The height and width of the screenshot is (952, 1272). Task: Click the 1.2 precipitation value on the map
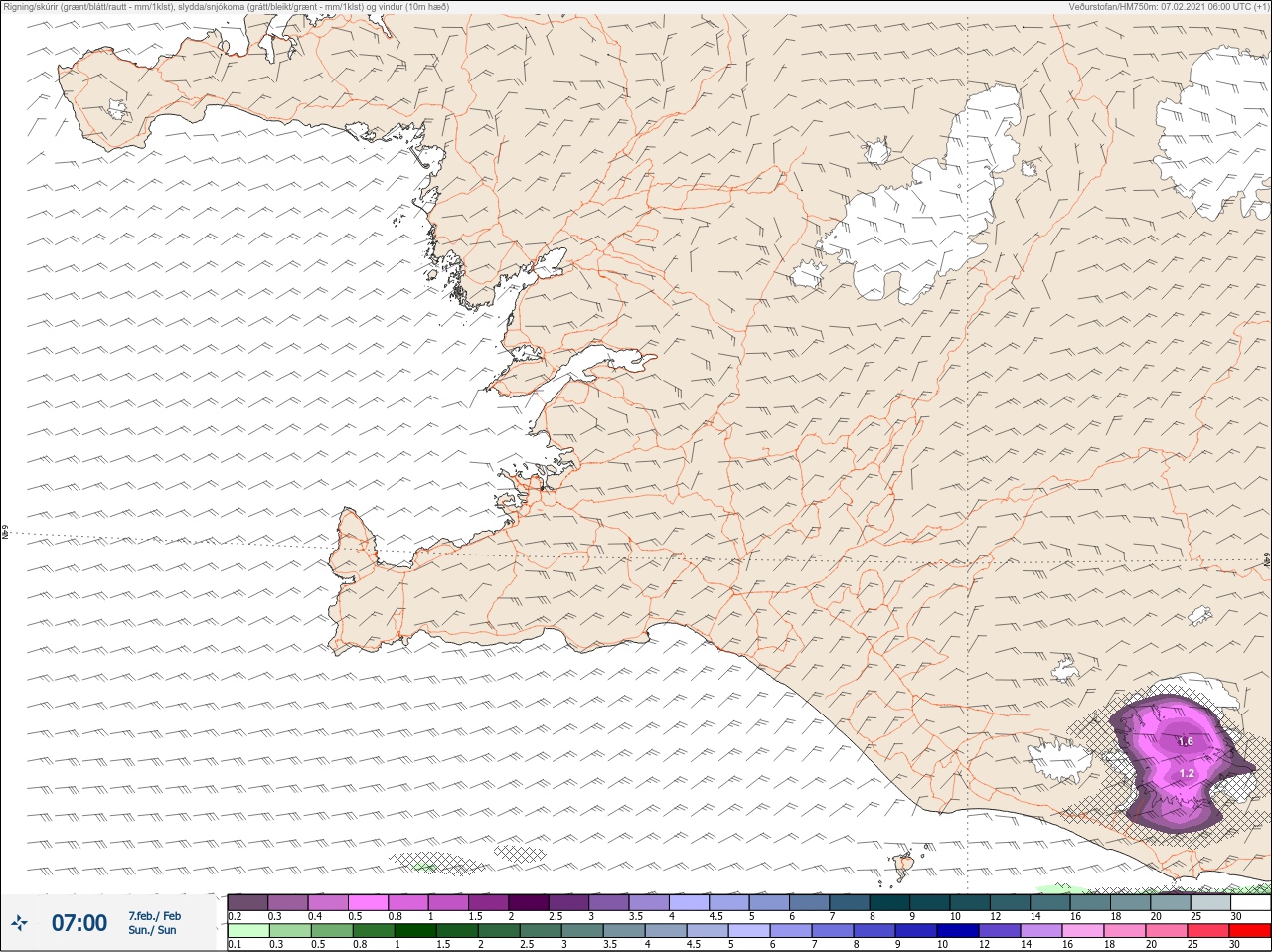pos(1187,773)
